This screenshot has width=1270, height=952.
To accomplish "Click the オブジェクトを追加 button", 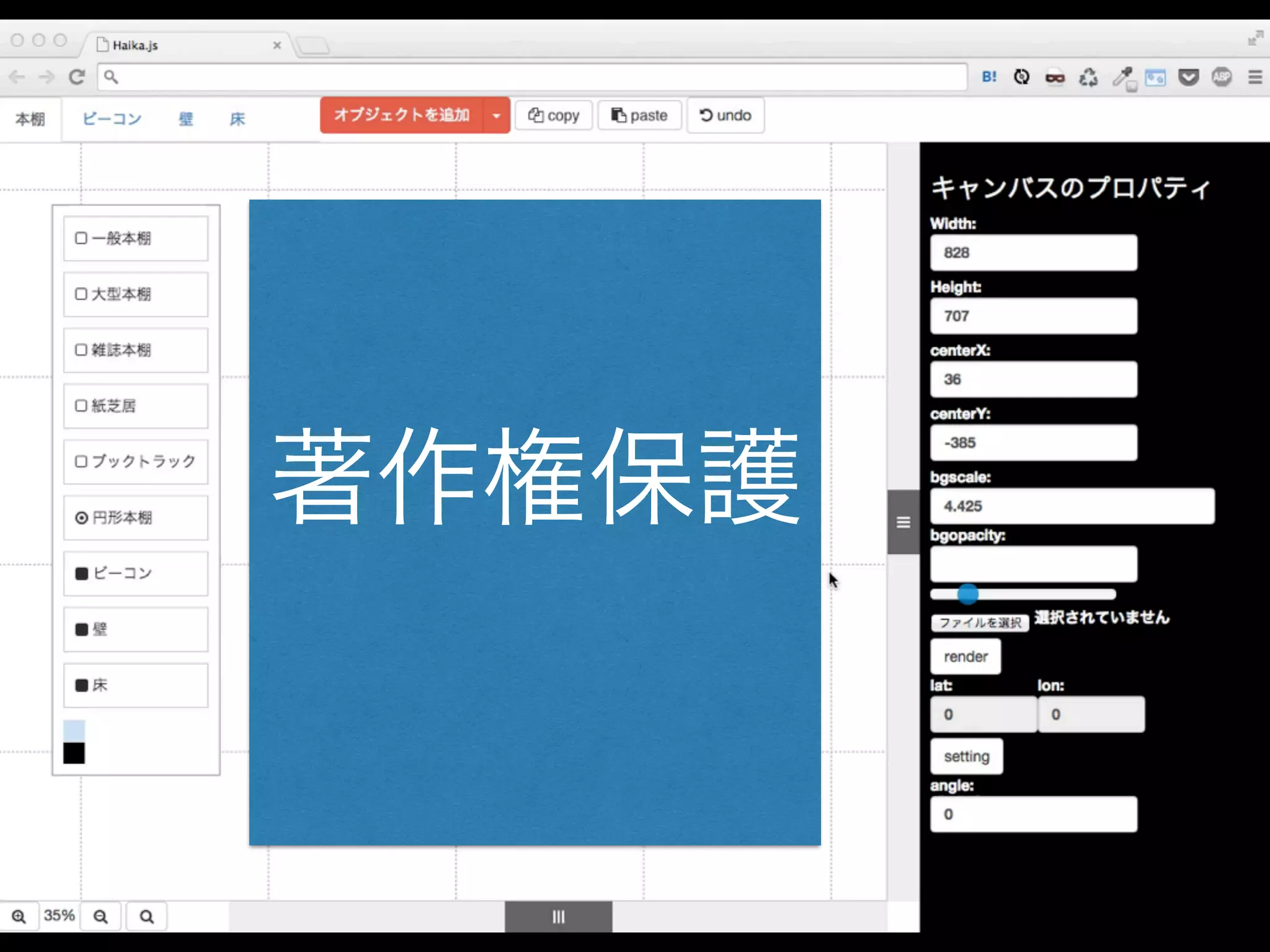I will [x=402, y=115].
